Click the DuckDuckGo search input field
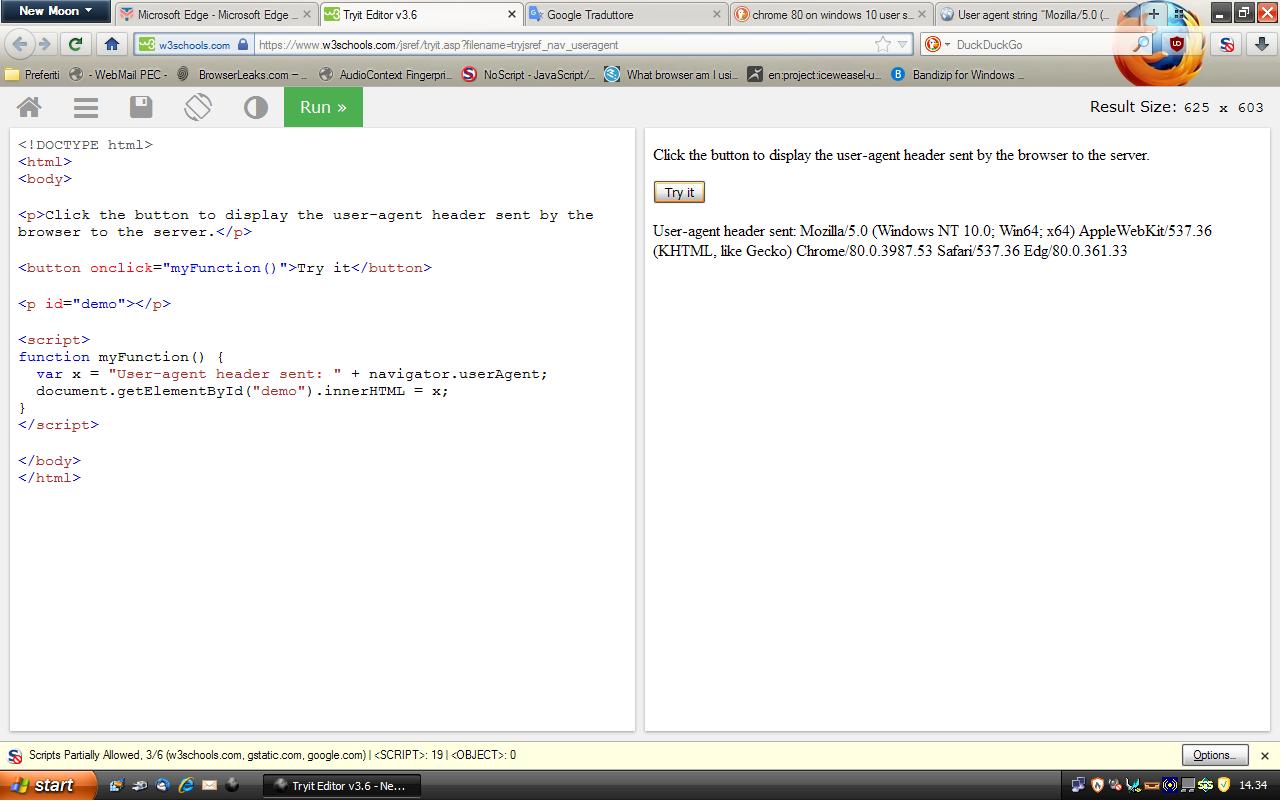The image size is (1283, 802). point(1040,44)
